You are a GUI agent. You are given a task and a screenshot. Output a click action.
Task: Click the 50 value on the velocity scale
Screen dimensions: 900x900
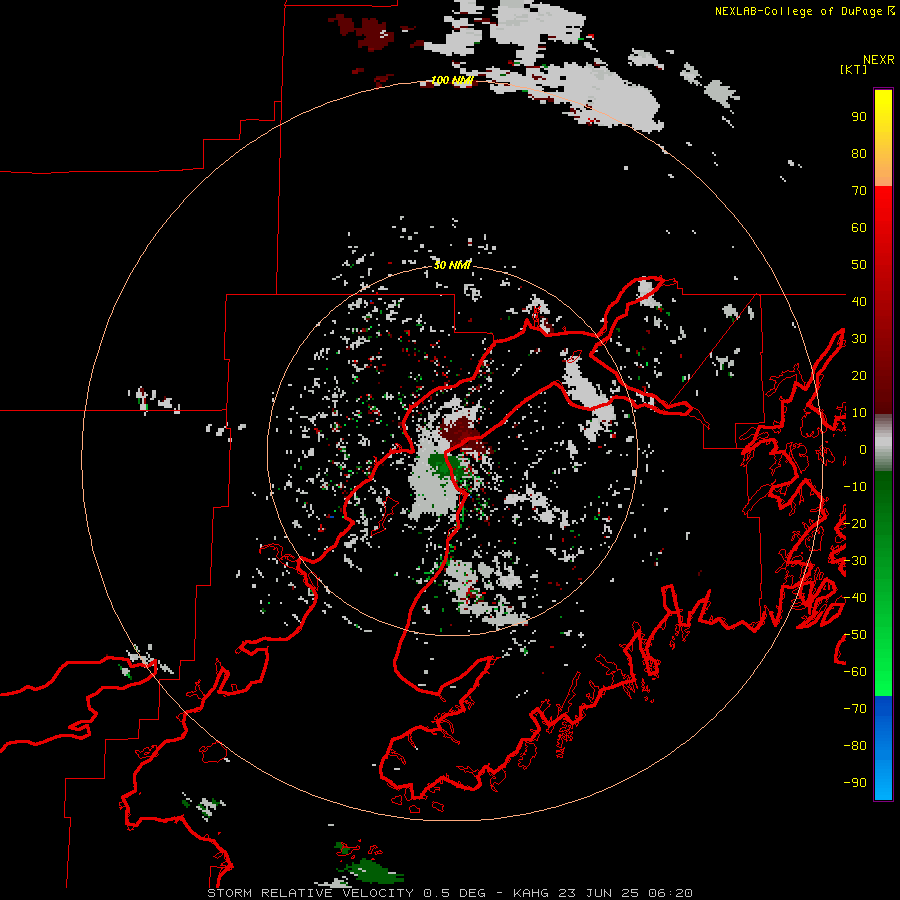(859, 265)
